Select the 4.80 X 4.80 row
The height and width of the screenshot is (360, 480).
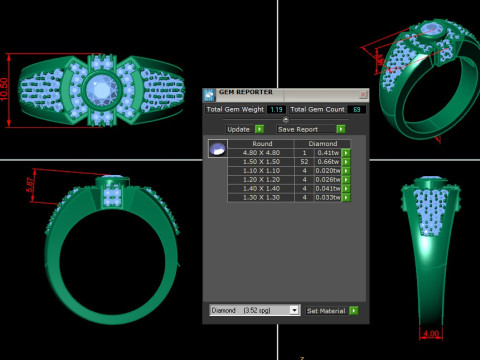click(x=289, y=153)
